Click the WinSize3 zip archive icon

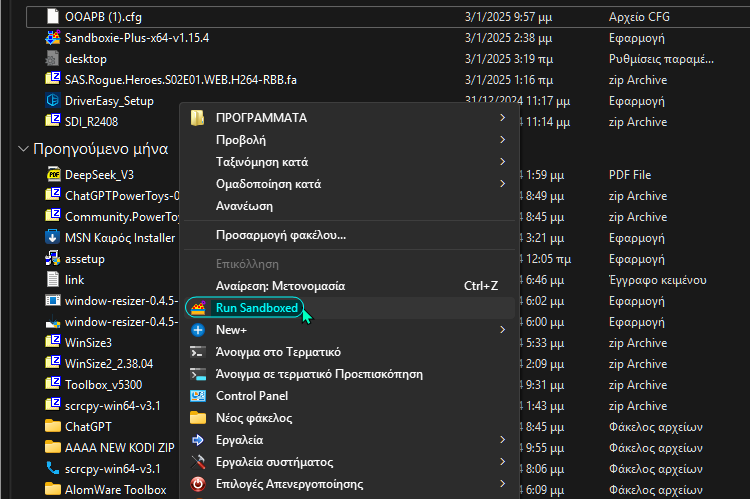[x=53, y=342]
